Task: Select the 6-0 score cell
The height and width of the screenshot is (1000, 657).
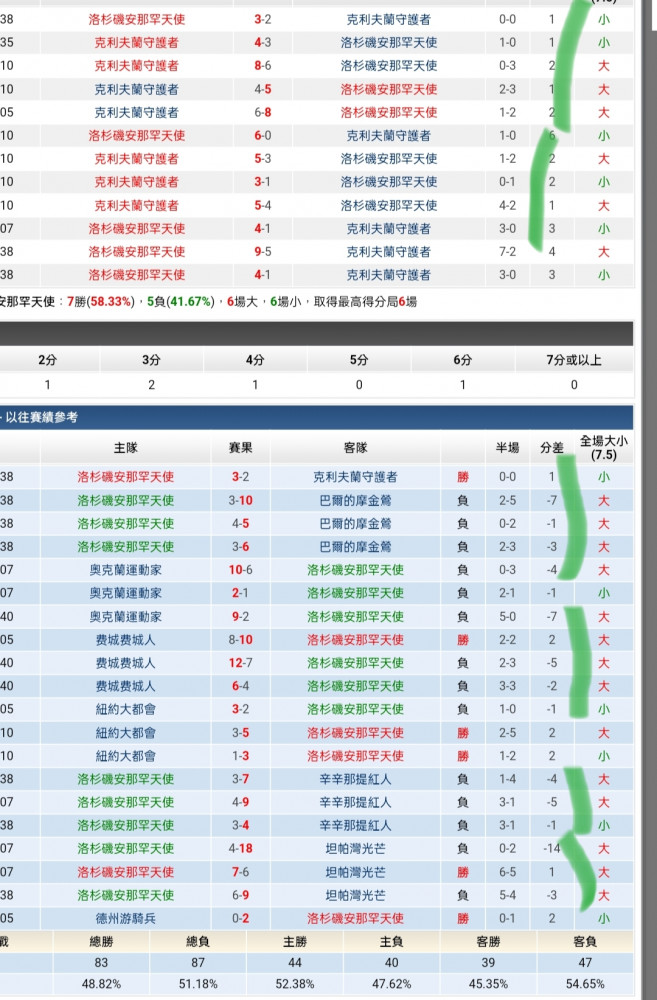Action: 263,135
